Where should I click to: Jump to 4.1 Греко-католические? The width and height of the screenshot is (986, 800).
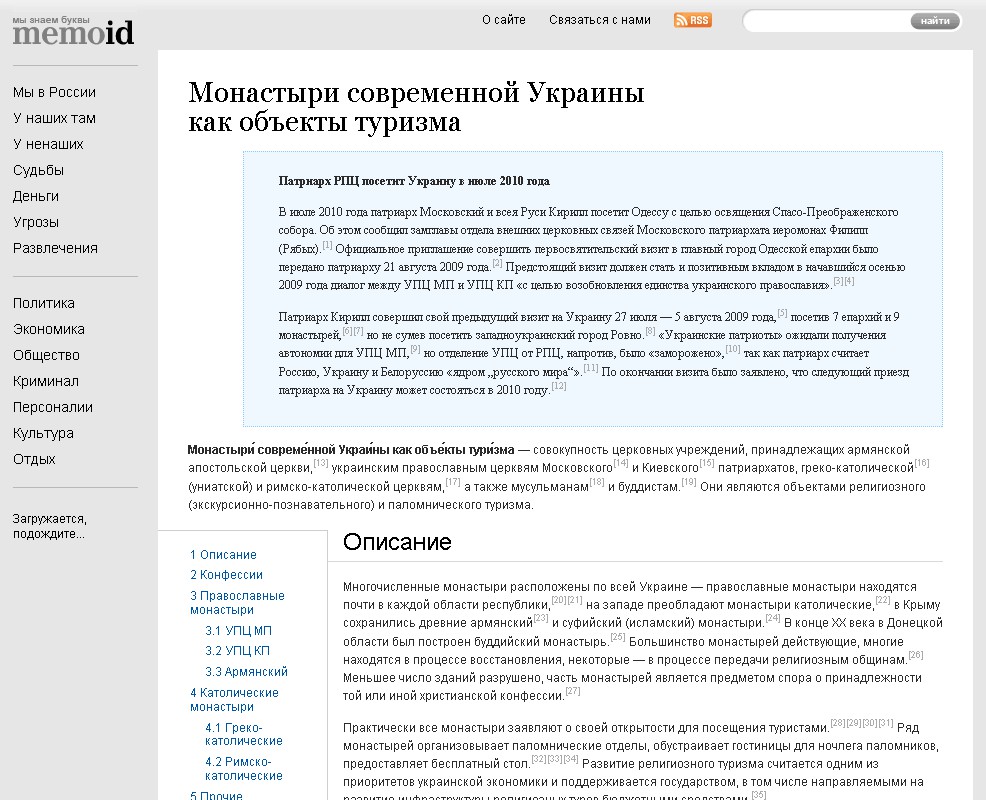coord(243,734)
